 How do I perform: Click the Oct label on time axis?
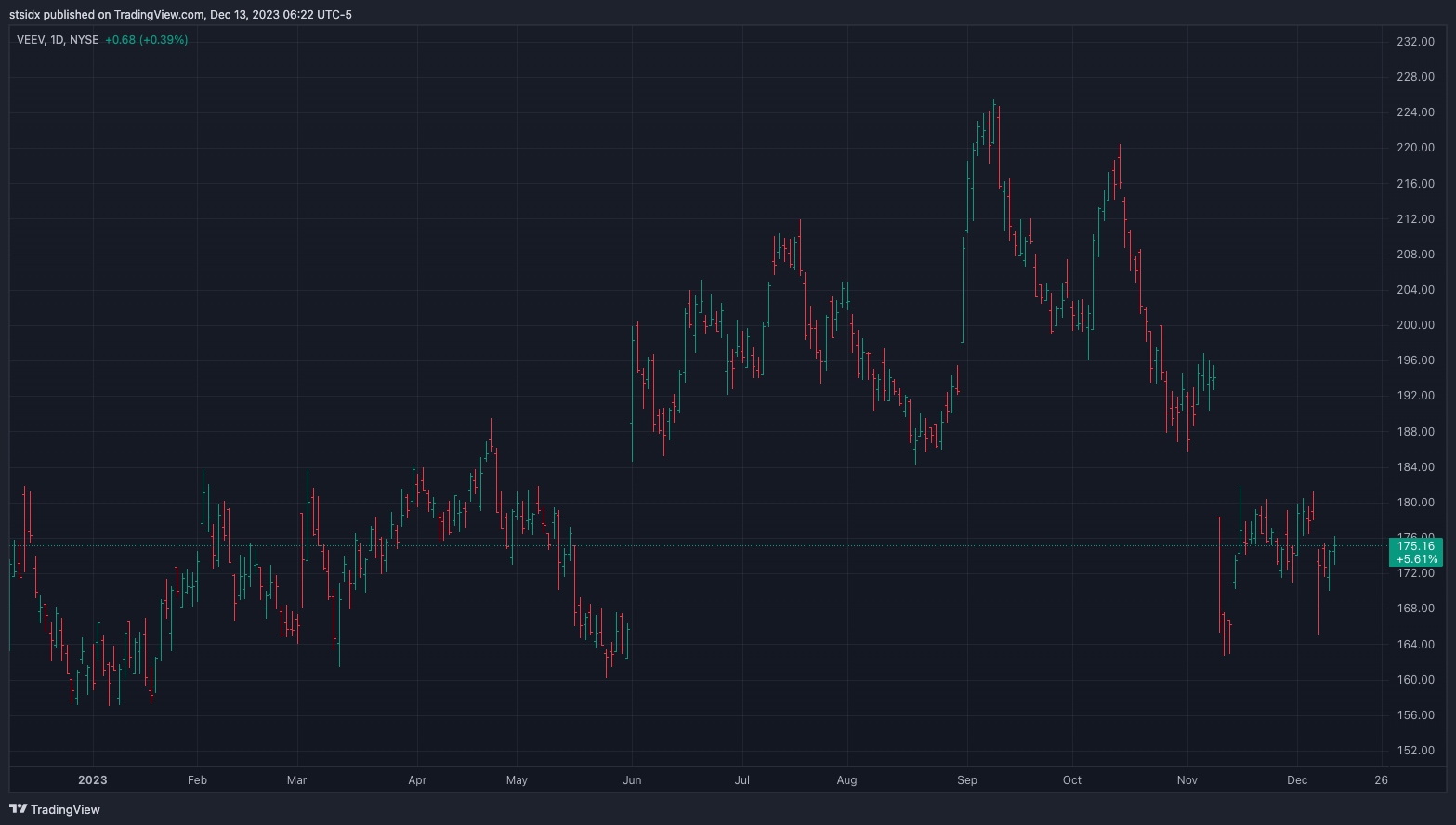(x=1072, y=780)
